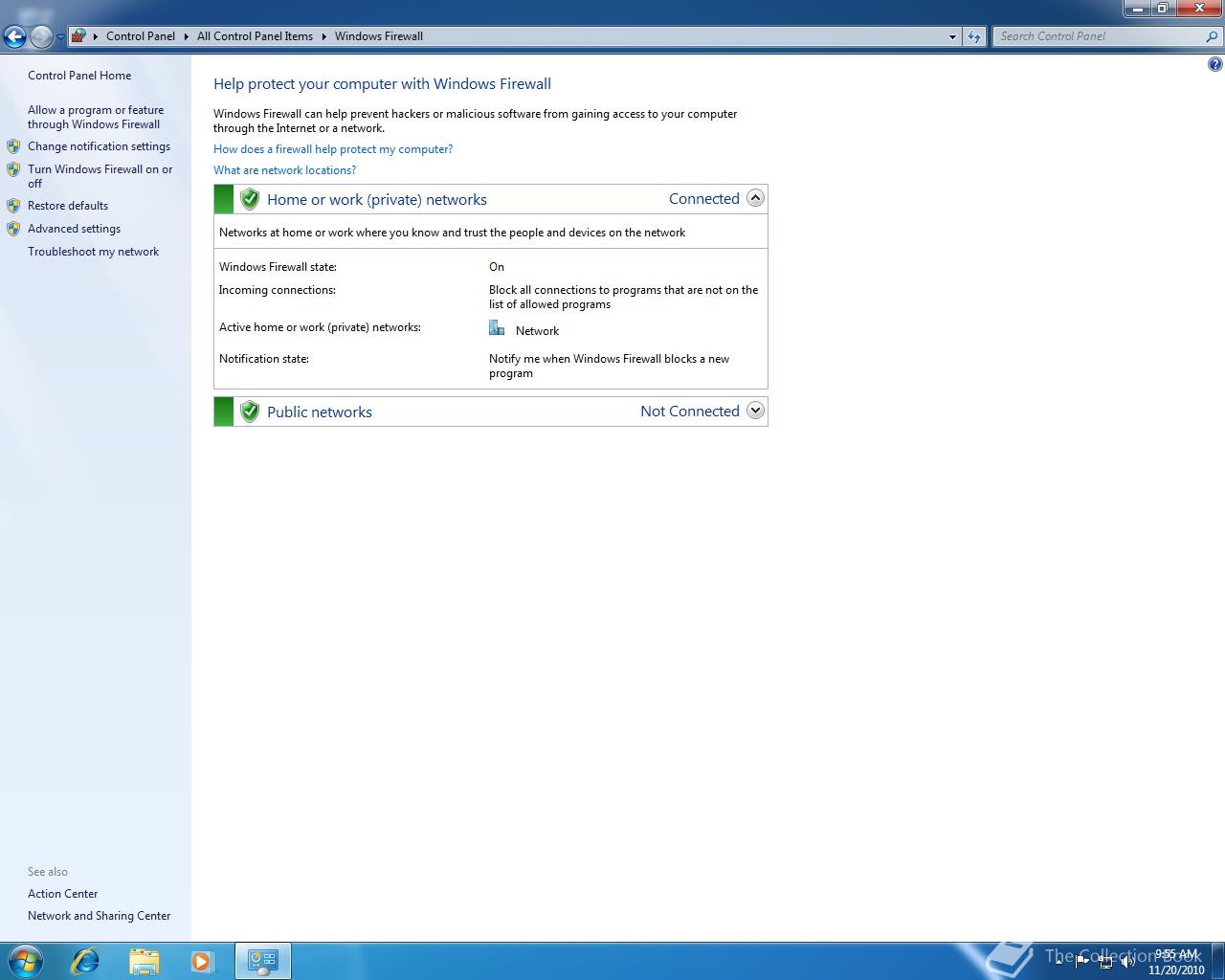Screen dimensions: 1225x980
Task: Launch Internet Explorer from taskbar
Action: [86, 961]
